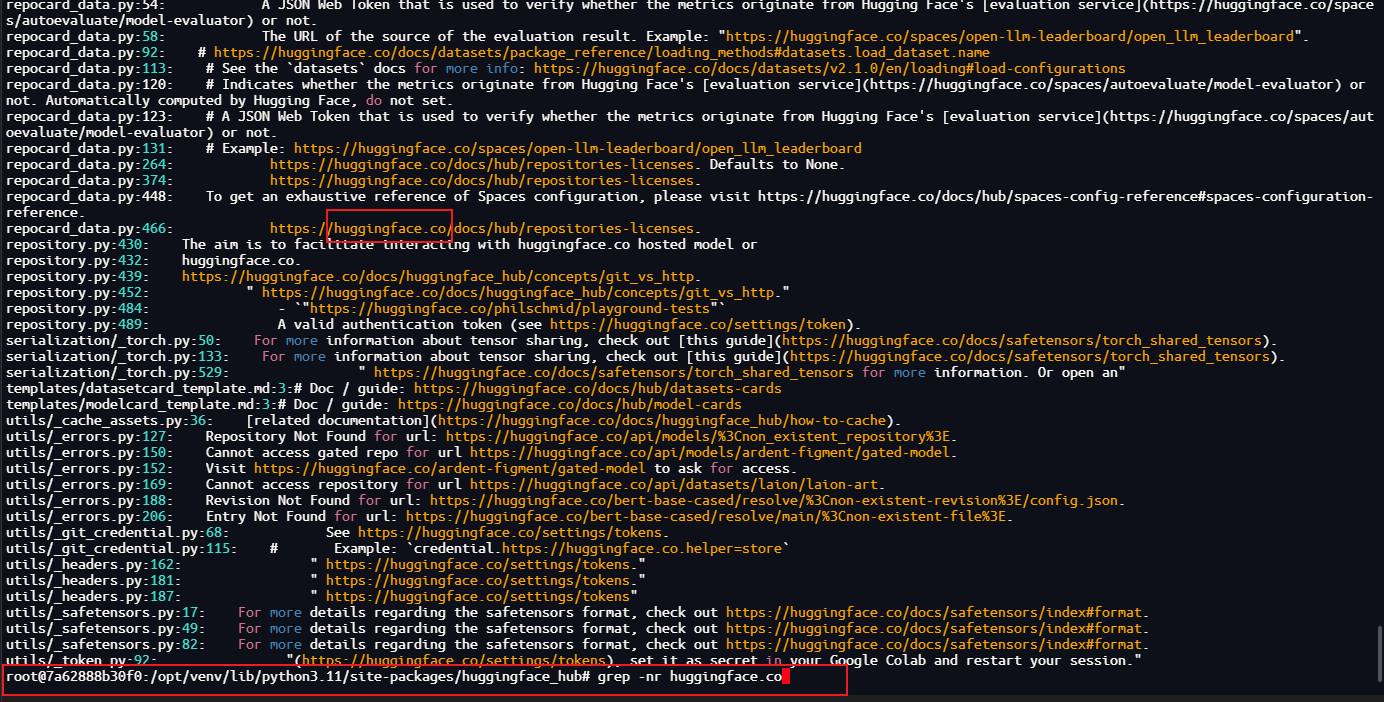Viewport: 1384px width, 702px height.
Task: Click the shell prompt path ending in huggingface_hub#
Action: pos(298,677)
